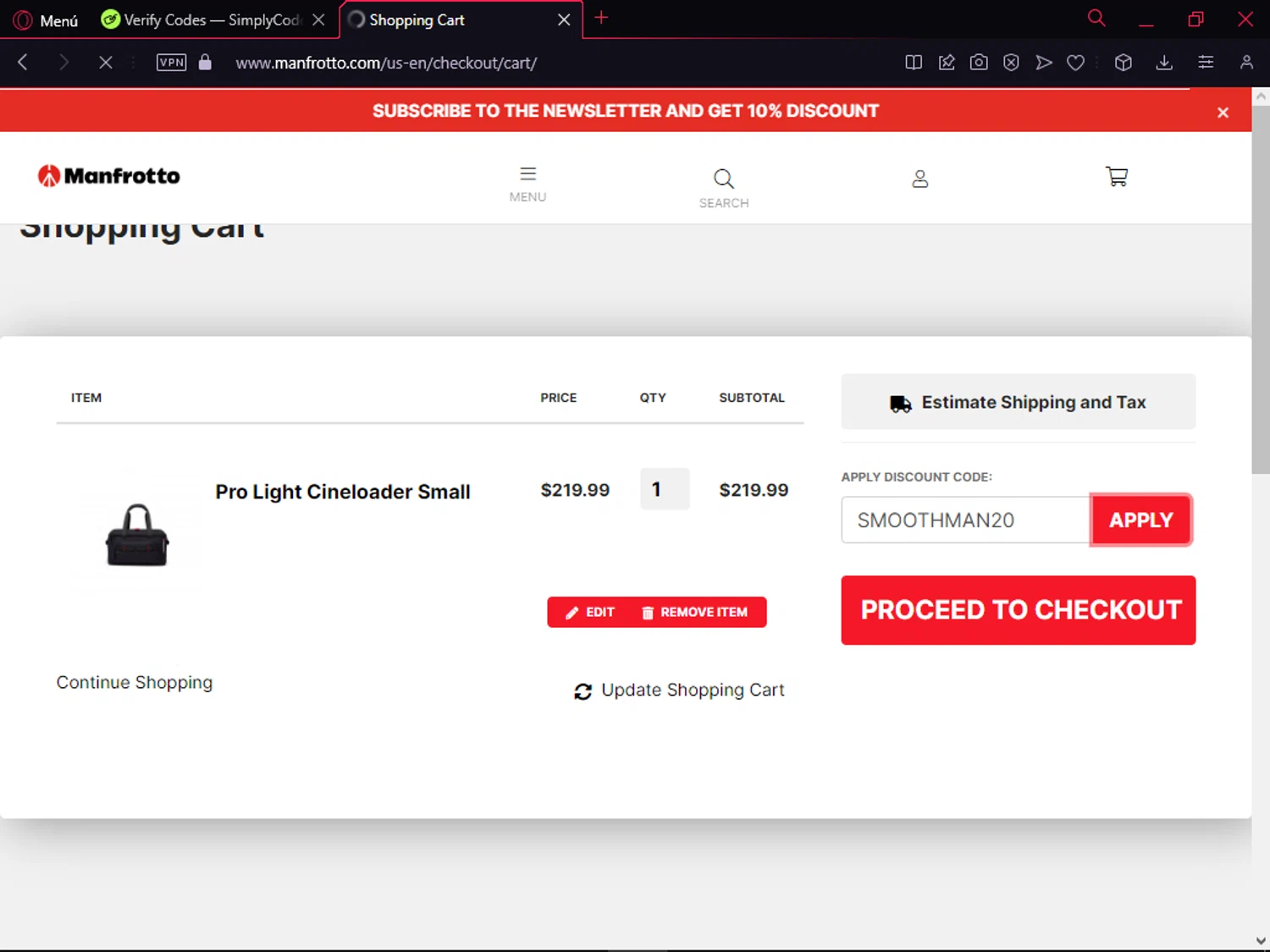Edit the Cineloader cart item
Image resolution: width=1270 pixels, height=952 pixels.
pos(590,612)
